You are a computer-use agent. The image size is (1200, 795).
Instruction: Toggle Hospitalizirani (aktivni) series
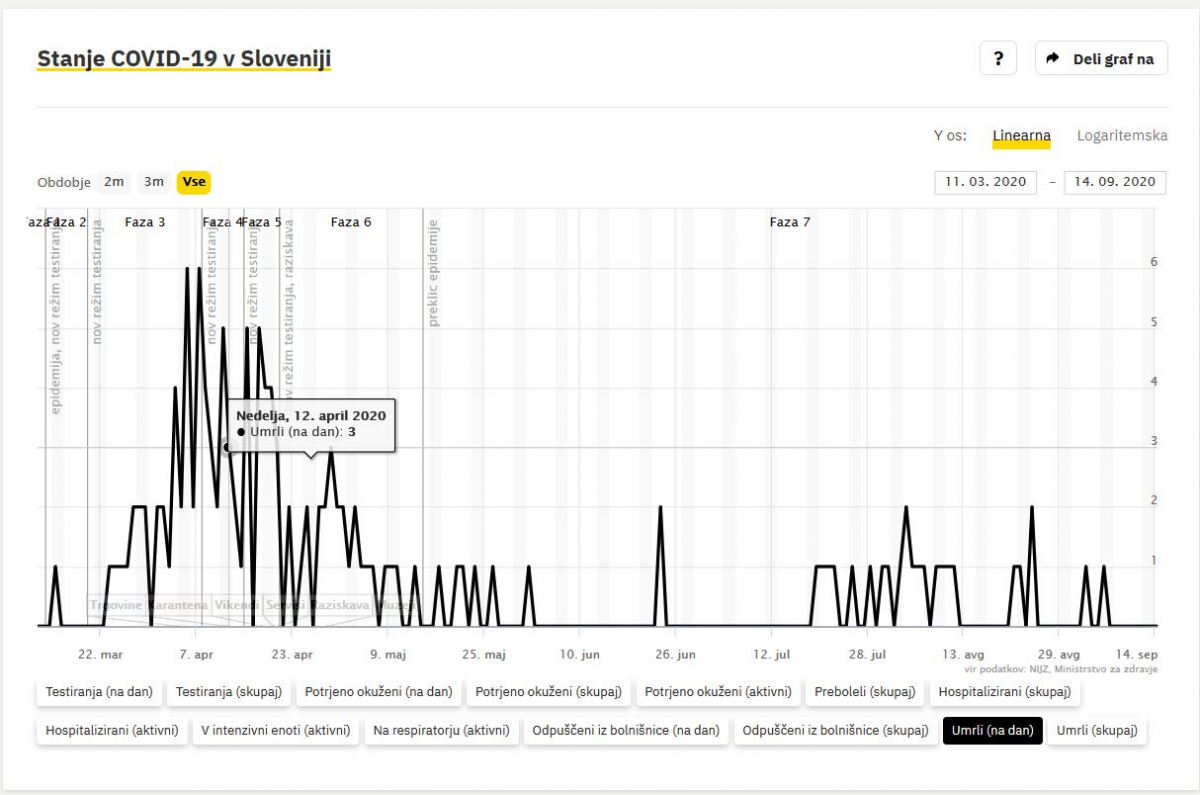(x=112, y=731)
